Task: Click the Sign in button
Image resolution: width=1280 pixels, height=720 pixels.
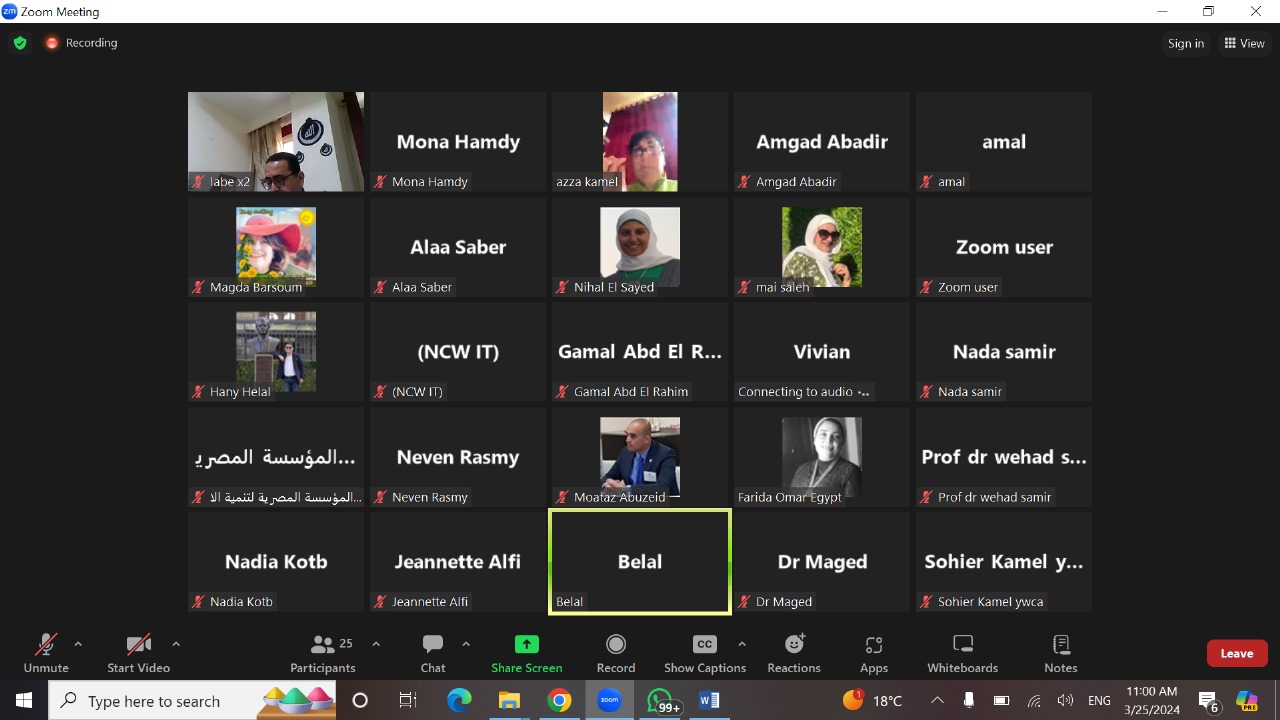Action: (x=1185, y=43)
